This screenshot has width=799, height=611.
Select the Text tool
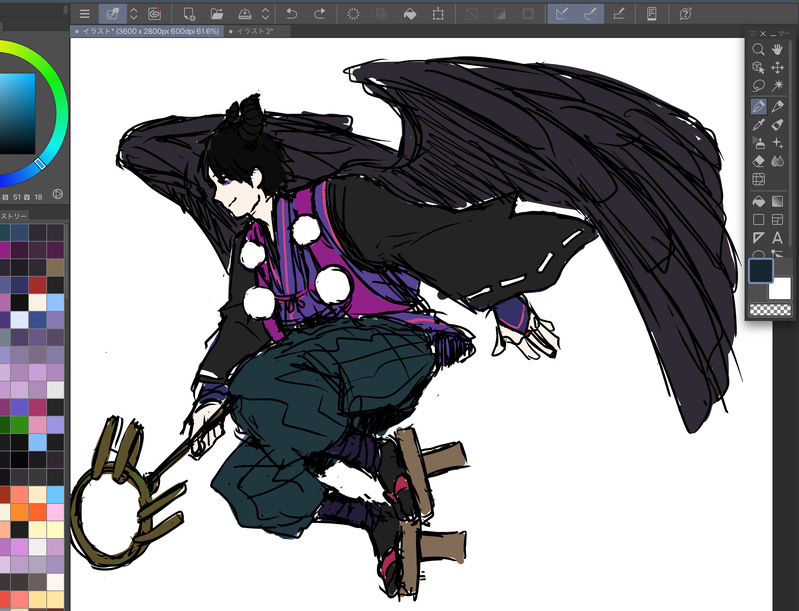point(777,238)
